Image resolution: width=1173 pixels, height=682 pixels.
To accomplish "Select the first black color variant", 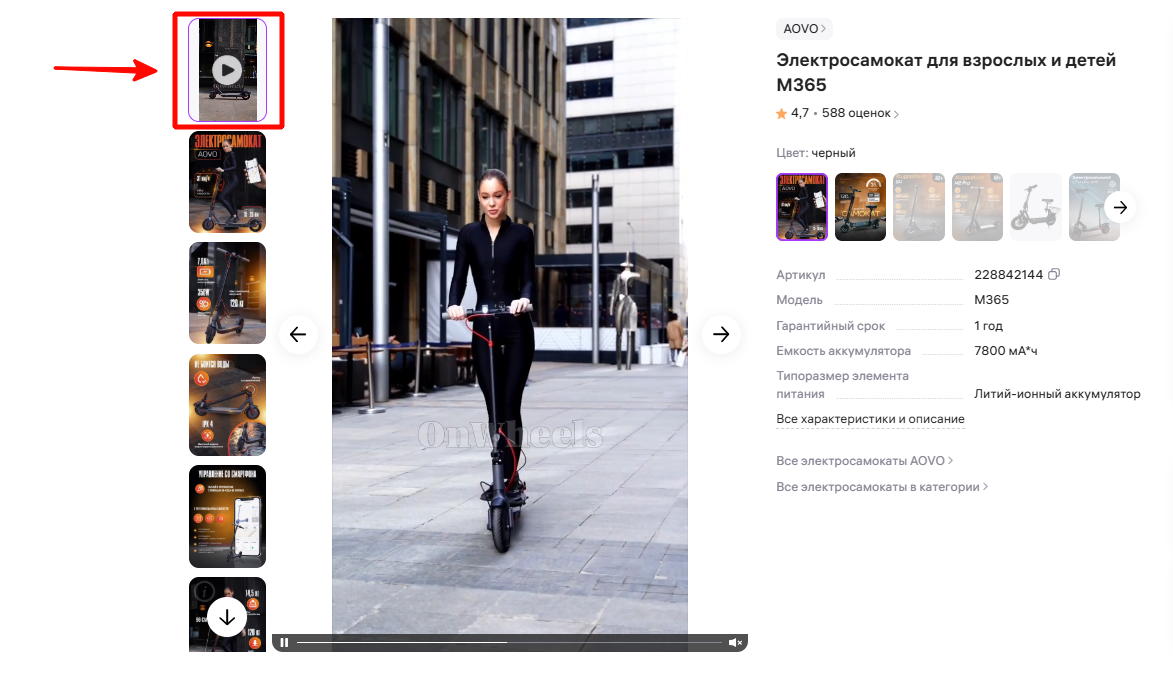I will click(802, 207).
